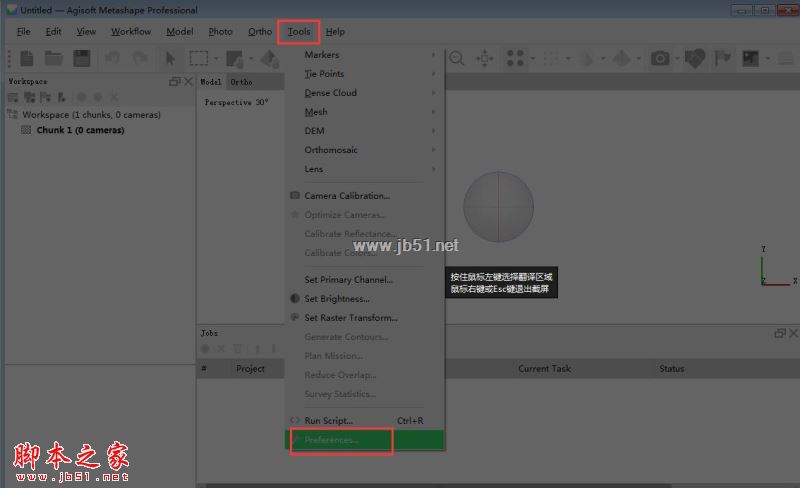Click the layered stack icon at toolbar end
The image size is (800, 488).
coord(786,59)
